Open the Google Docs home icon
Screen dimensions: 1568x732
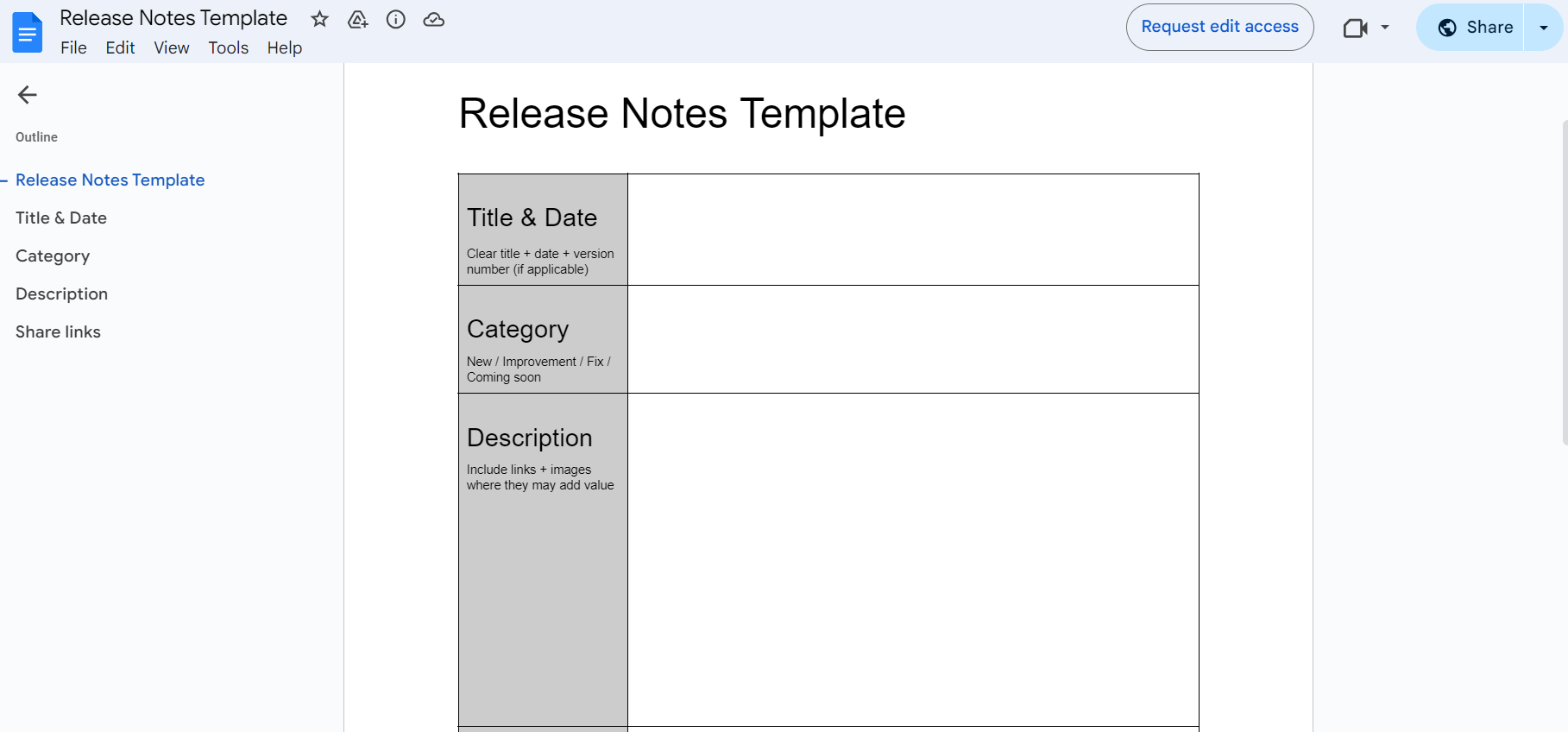[x=27, y=32]
